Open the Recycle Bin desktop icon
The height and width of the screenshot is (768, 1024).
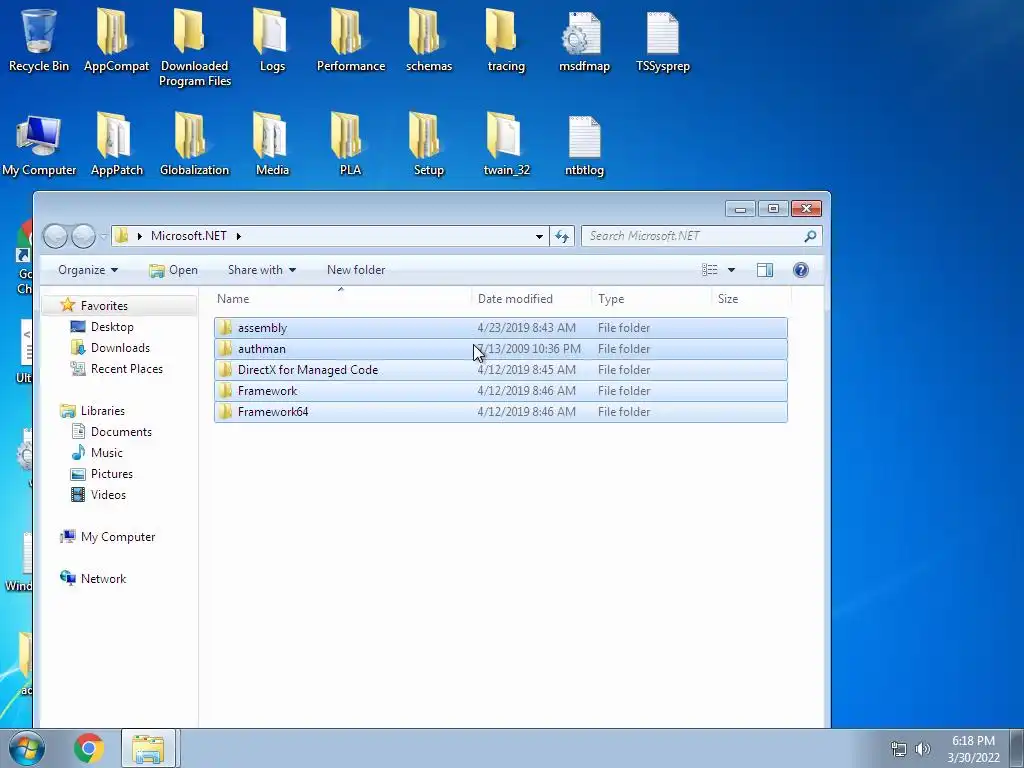click(39, 40)
